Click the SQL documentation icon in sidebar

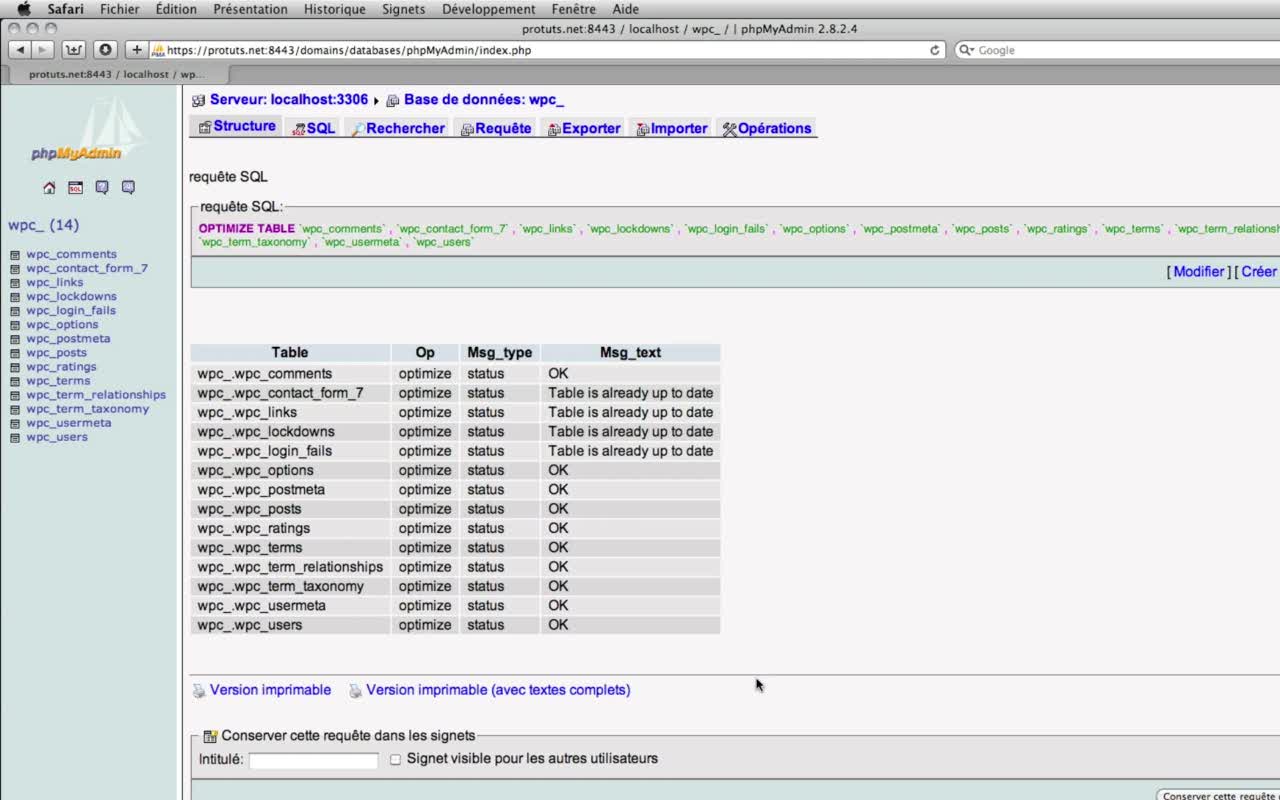pyautogui.click(x=128, y=187)
